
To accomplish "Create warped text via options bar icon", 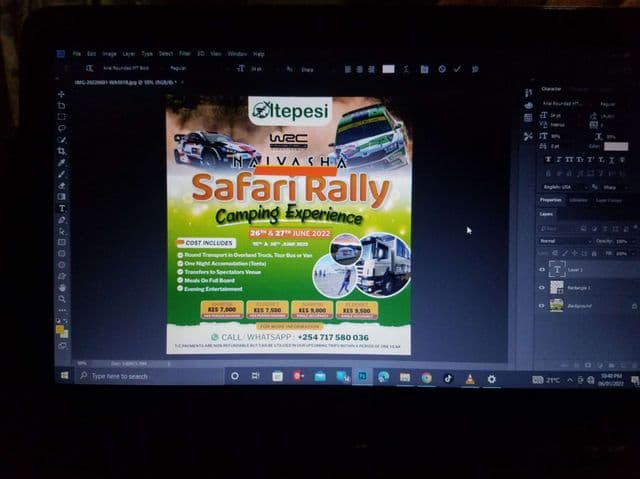I will pos(406,69).
